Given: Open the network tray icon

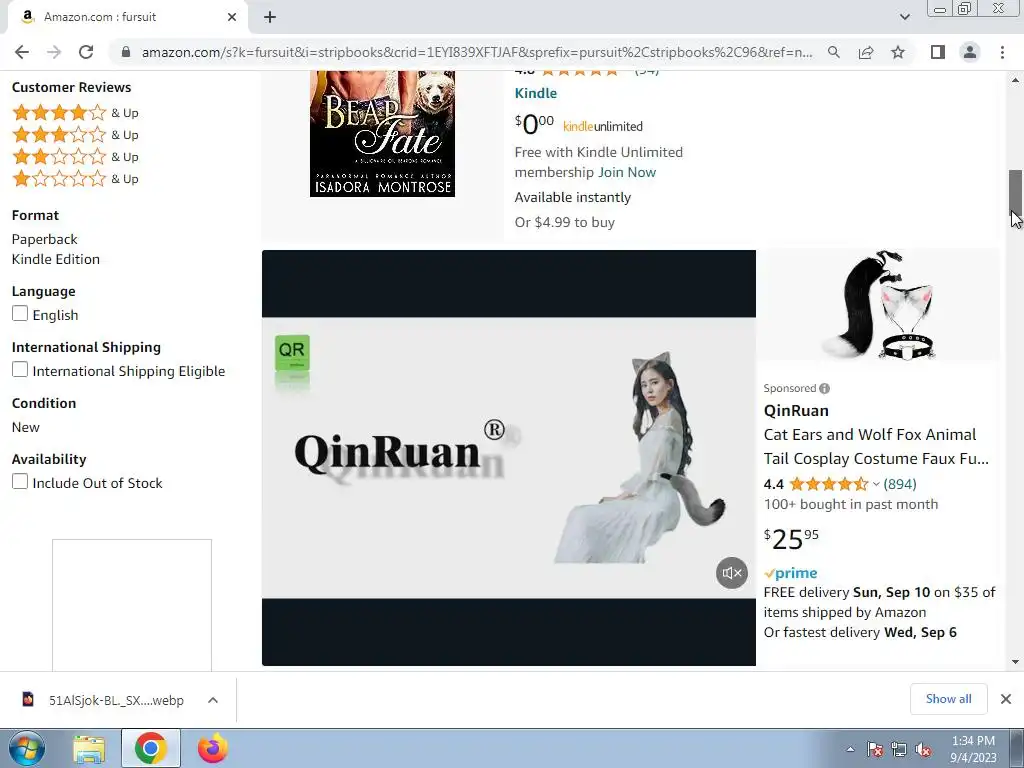Looking at the screenshot, I should 899,750.
